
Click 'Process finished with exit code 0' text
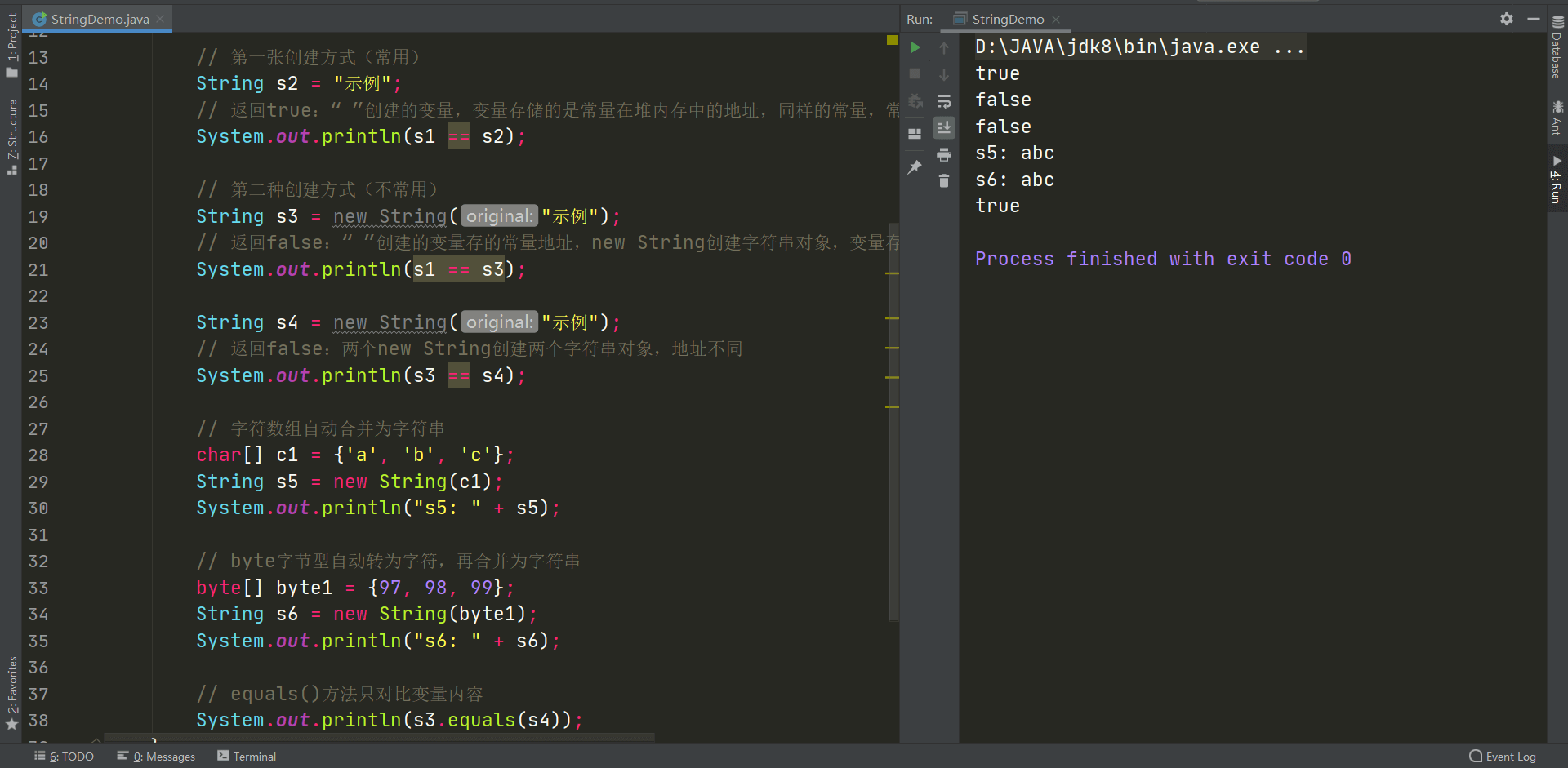point(1163,259)
